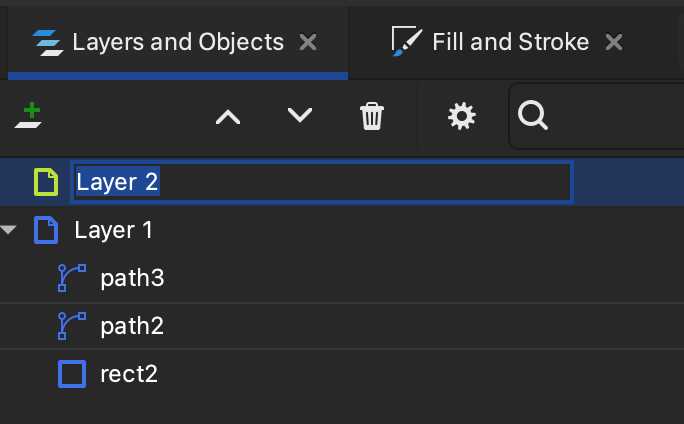The image size is (684, 424).
Task: Move selection up with the up arrow
Action: click(228, 117)
